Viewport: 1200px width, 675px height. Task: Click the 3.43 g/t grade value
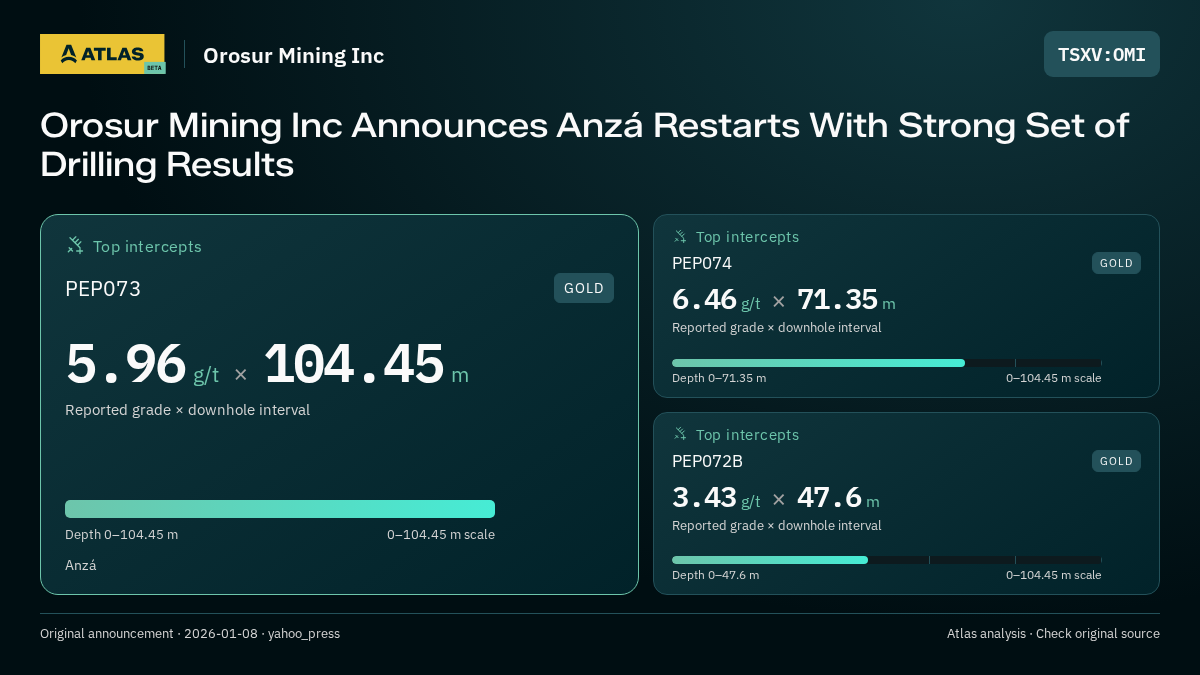pyautogui.click(x=716, y=498)
